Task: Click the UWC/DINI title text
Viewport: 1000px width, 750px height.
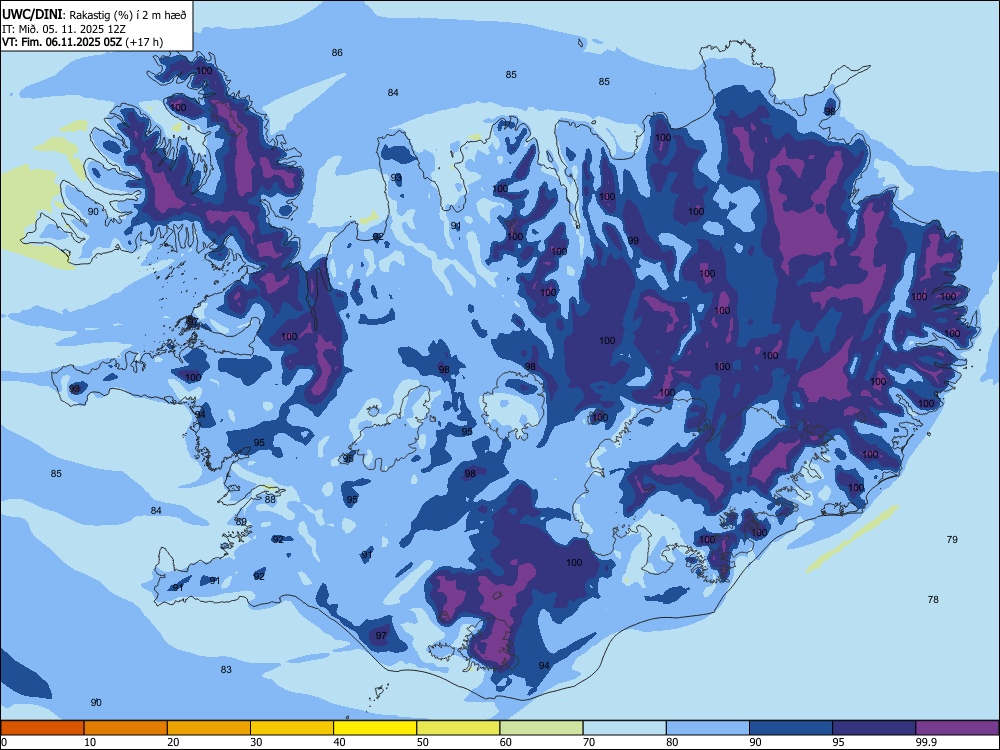Action: click(33, 13)
